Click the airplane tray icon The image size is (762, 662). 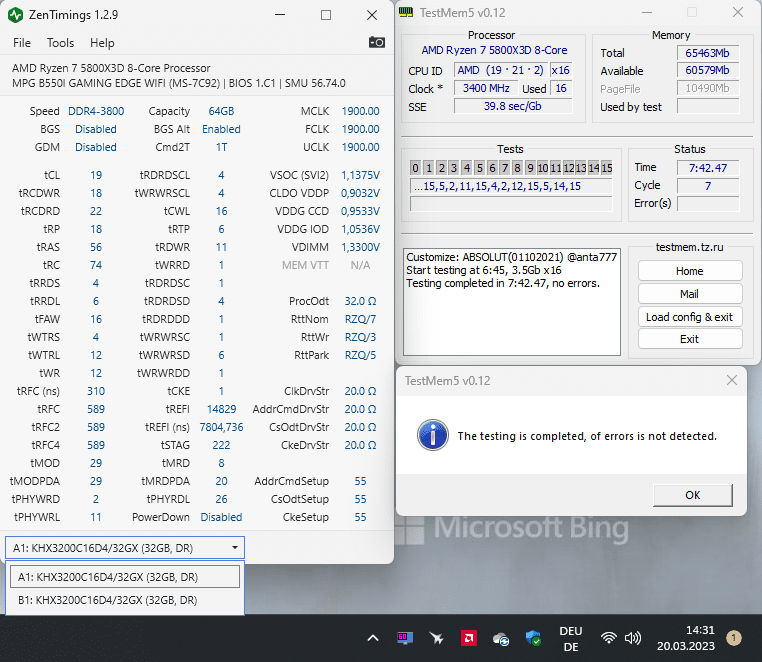[436, 638]
